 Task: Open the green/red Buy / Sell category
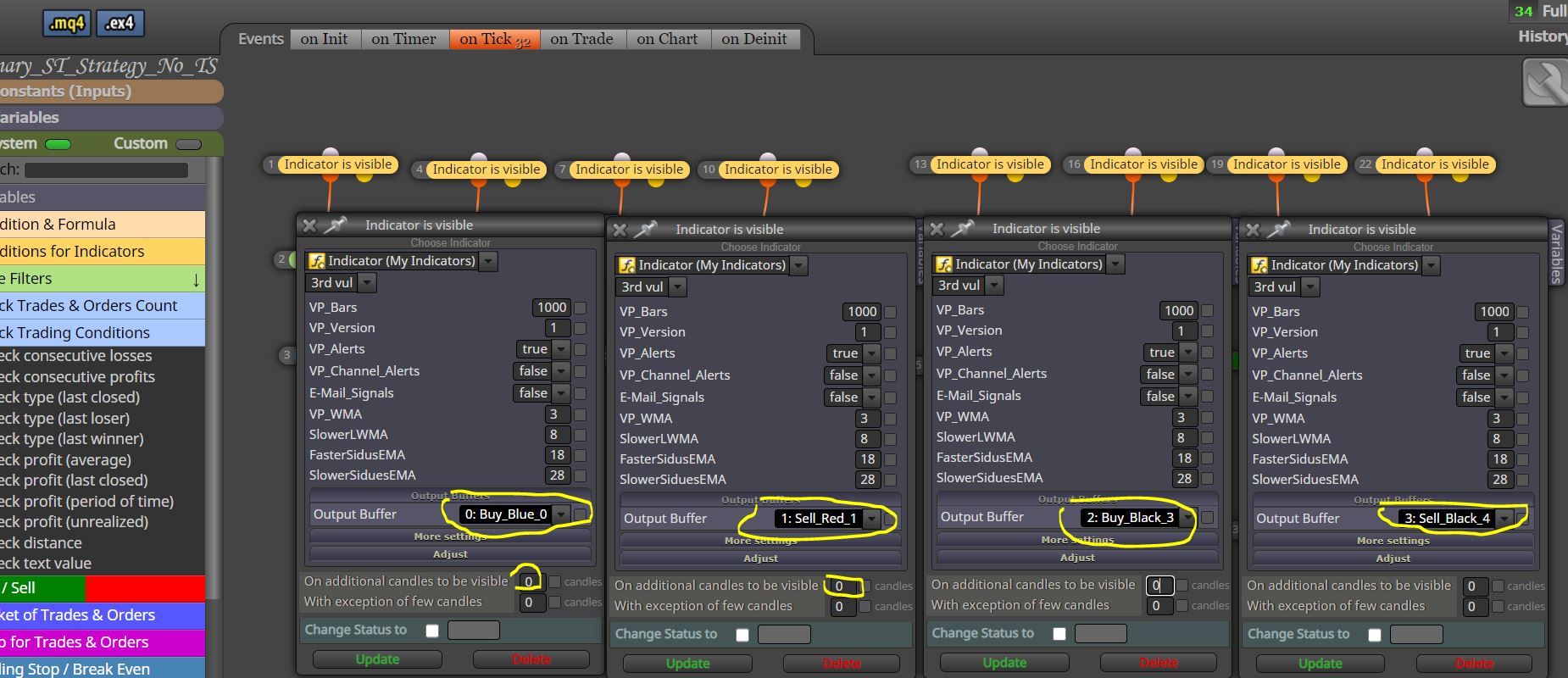tap(103, 588)
